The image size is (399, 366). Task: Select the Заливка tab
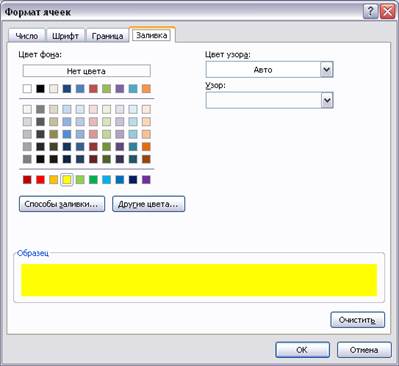tap(152, 35)
